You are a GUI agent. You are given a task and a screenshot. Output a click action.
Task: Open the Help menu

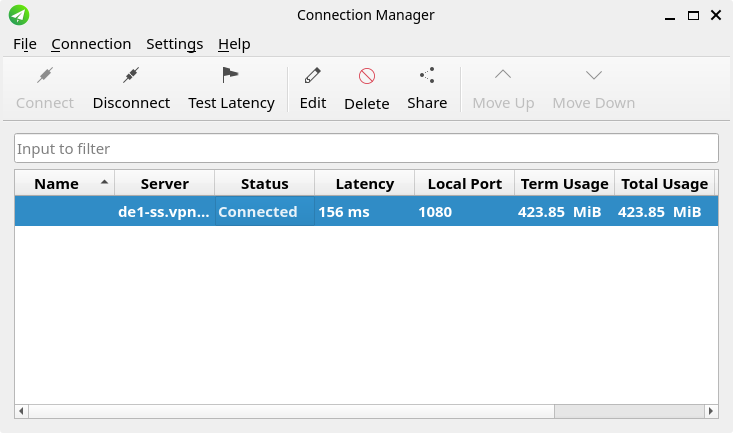(234, 44)
